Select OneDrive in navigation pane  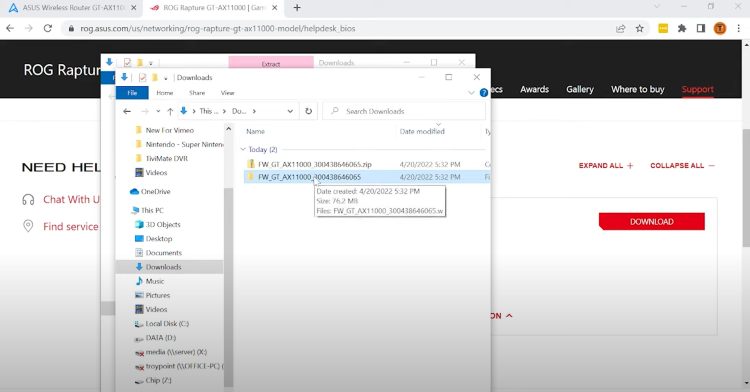[155, 192]
